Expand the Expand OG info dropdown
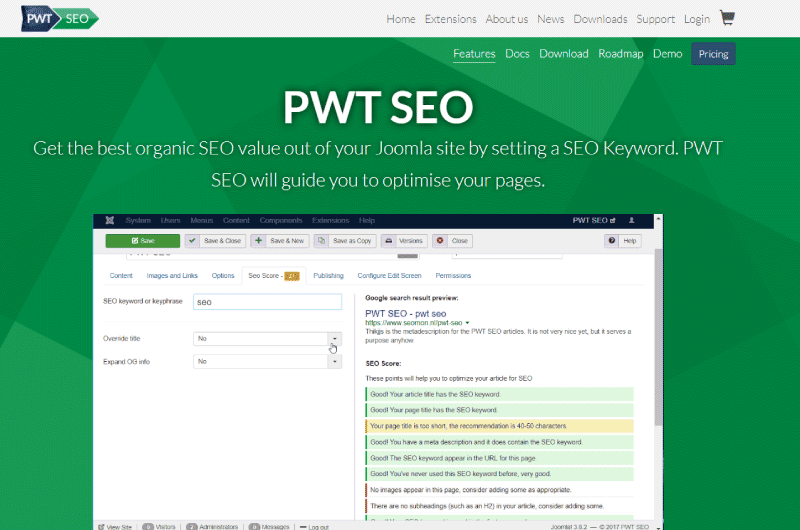800x530 pixels. tap(267, 362)
